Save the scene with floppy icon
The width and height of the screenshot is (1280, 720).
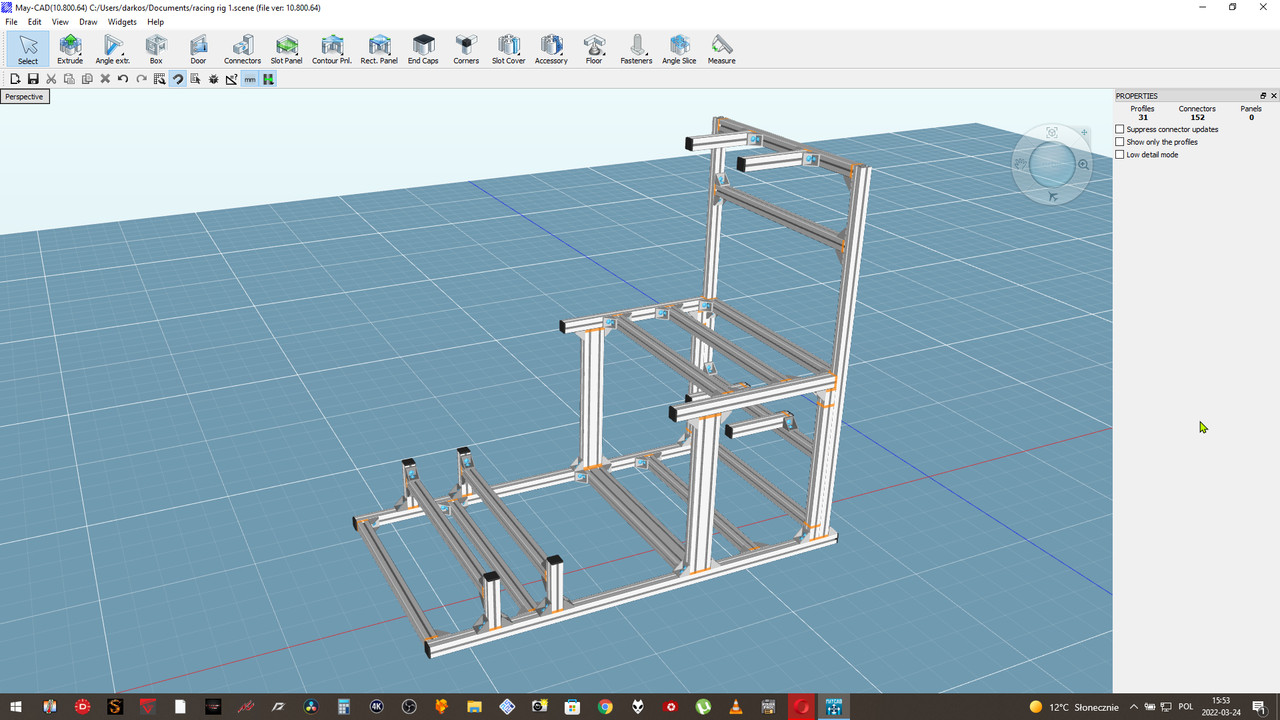(33, 79)
